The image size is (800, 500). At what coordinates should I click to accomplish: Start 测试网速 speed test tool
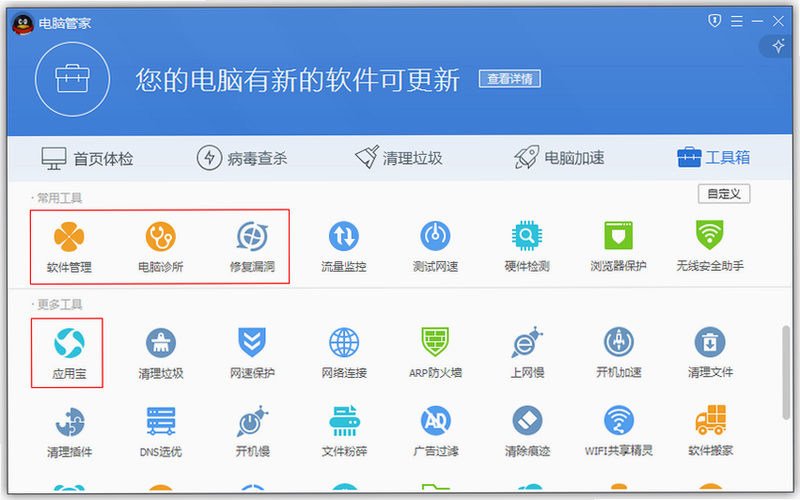pos(435,247)
